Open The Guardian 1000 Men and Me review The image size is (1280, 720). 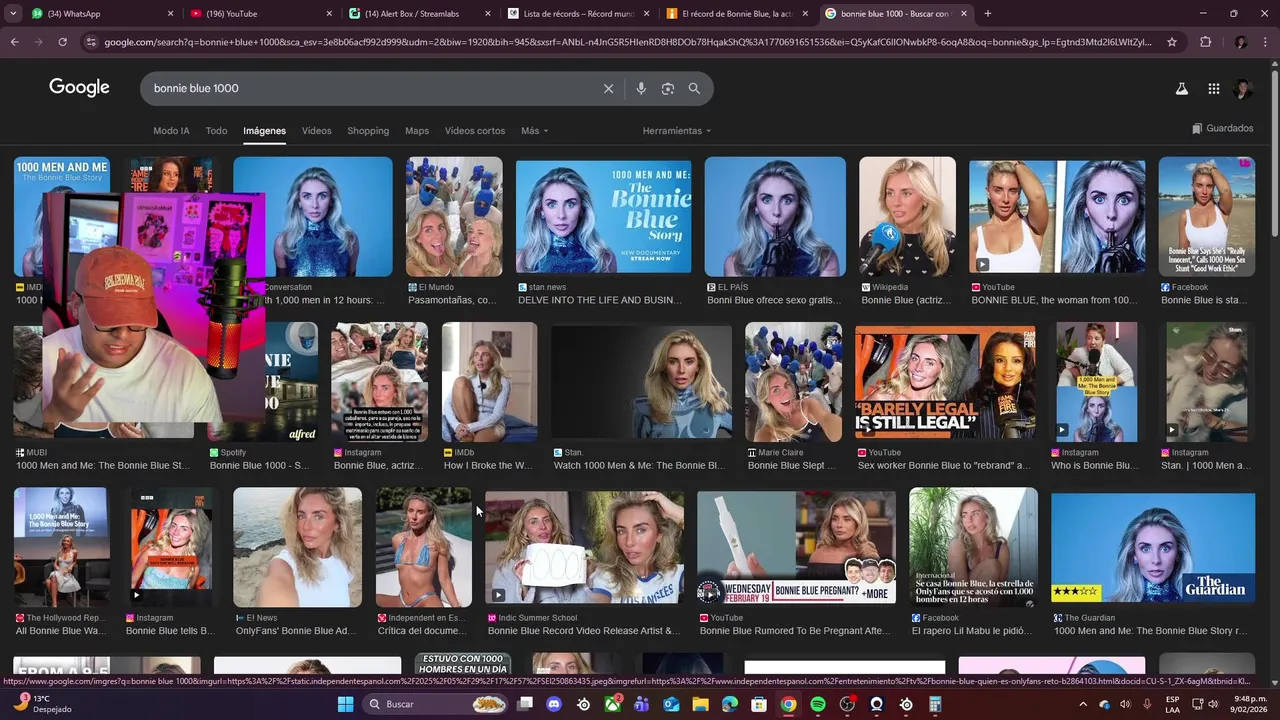1150,631
